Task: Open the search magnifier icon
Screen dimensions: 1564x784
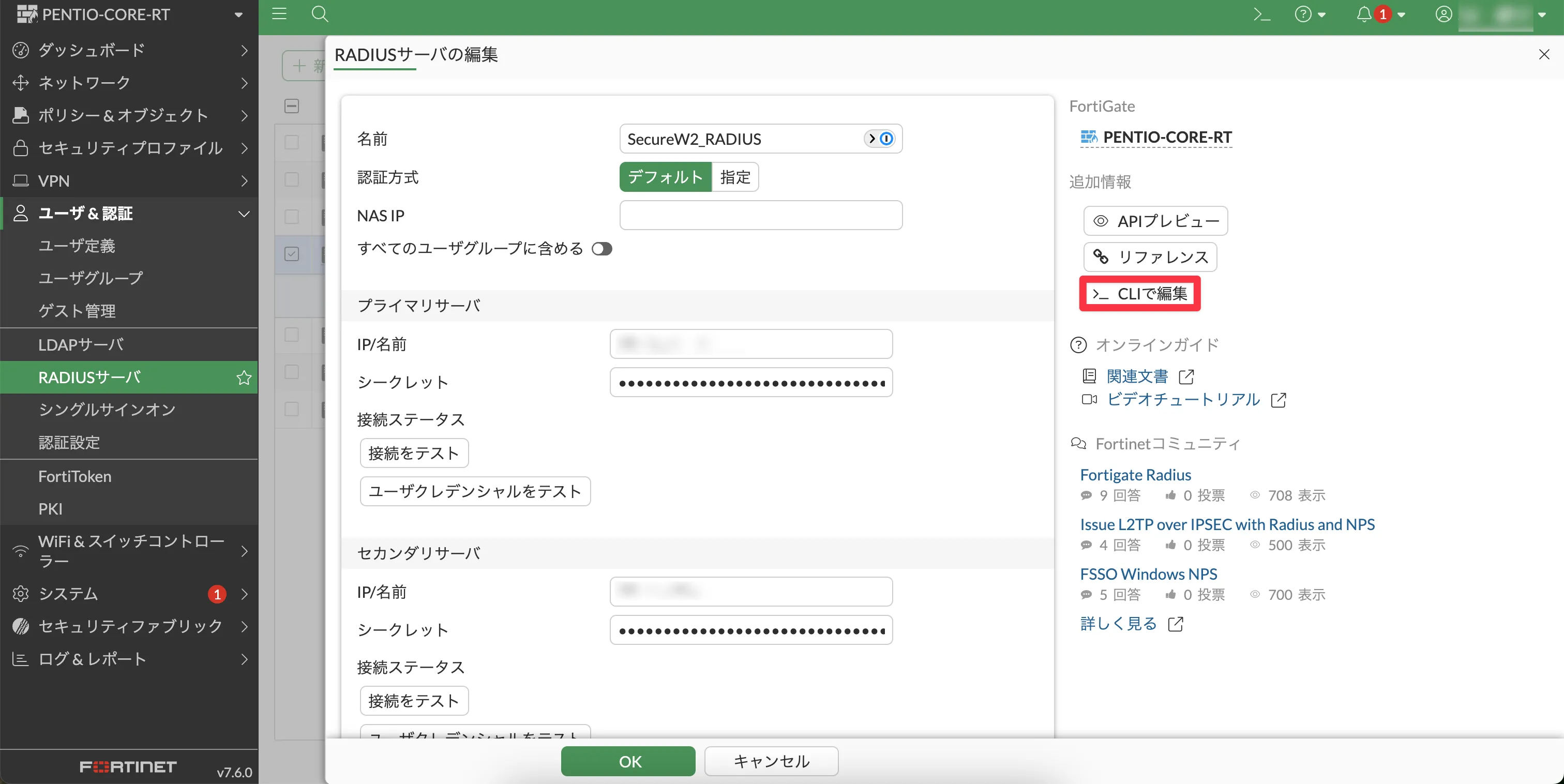Action: pyautogui.click(x=319, y=14)
